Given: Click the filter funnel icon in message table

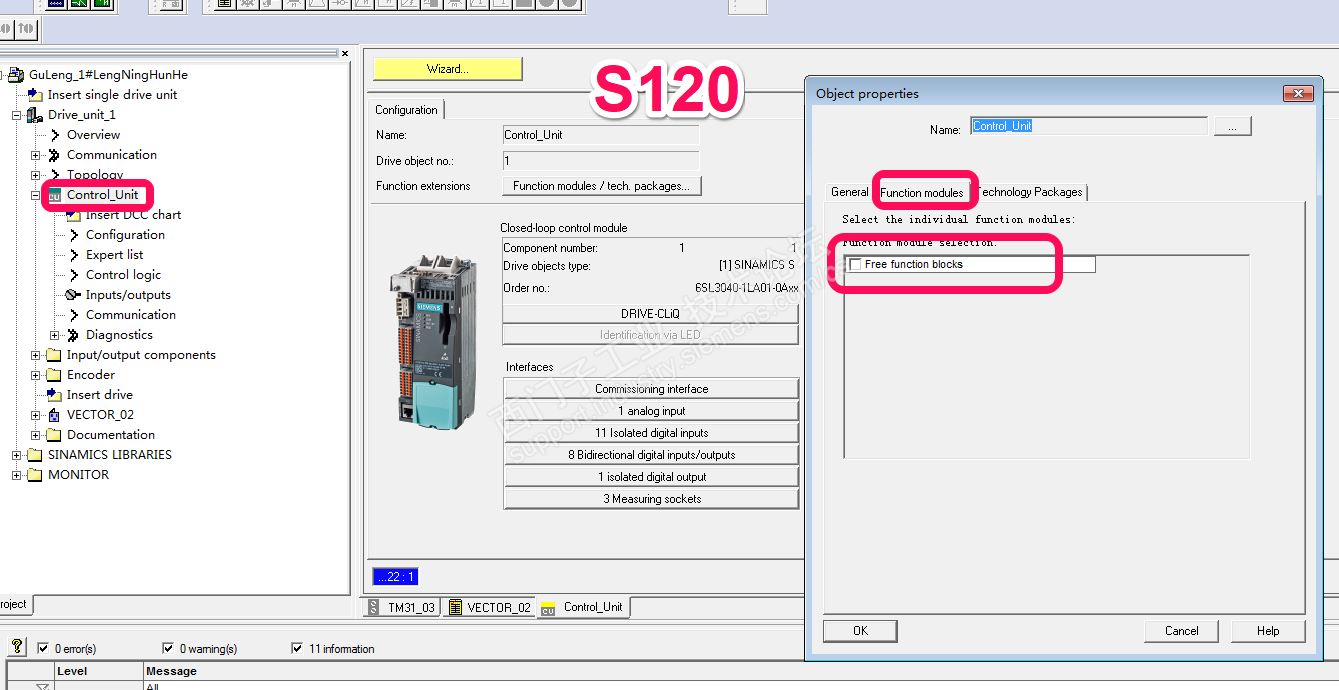Looking at the screenshot, I should 43,686.
